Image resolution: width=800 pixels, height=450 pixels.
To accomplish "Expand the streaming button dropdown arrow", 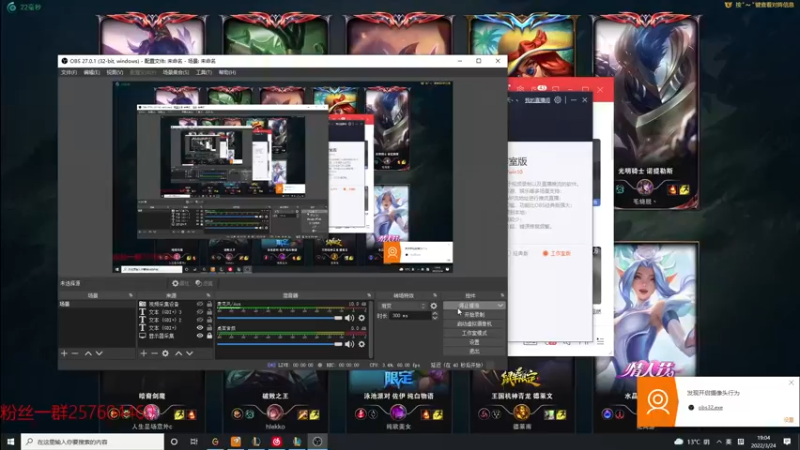I will click(x=500, y=306).
